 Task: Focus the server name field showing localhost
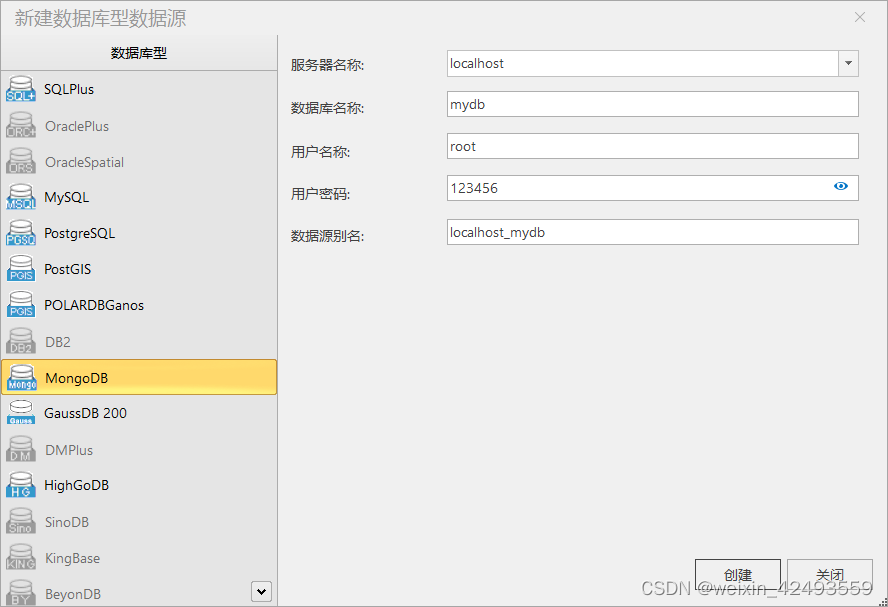(x=642, y=63)
